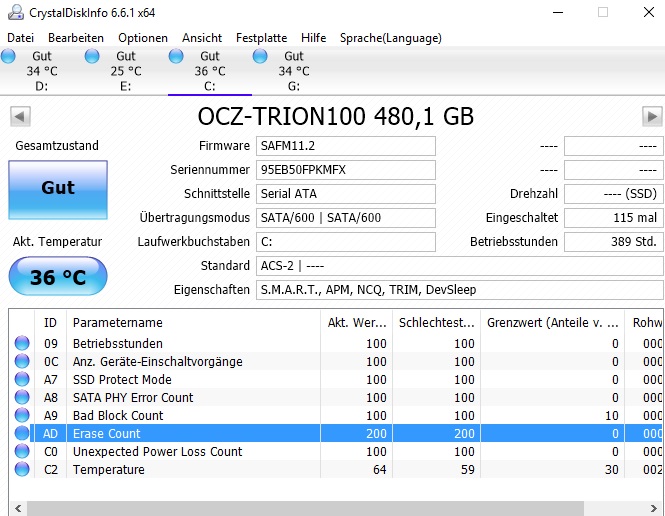Select drive C: tab at 36 °C
Viewport: 665px width, 516px height.
[210, 71]
